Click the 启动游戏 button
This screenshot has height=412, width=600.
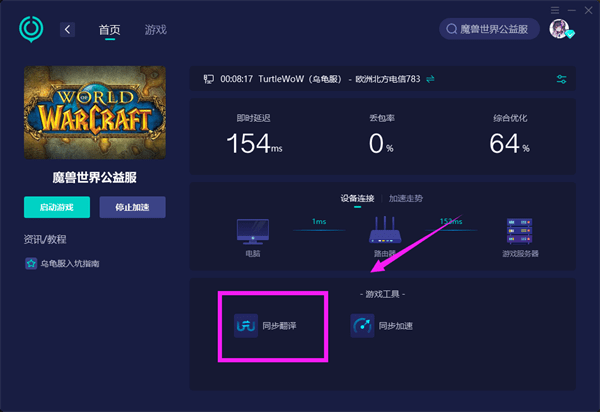tap(57, 207)
